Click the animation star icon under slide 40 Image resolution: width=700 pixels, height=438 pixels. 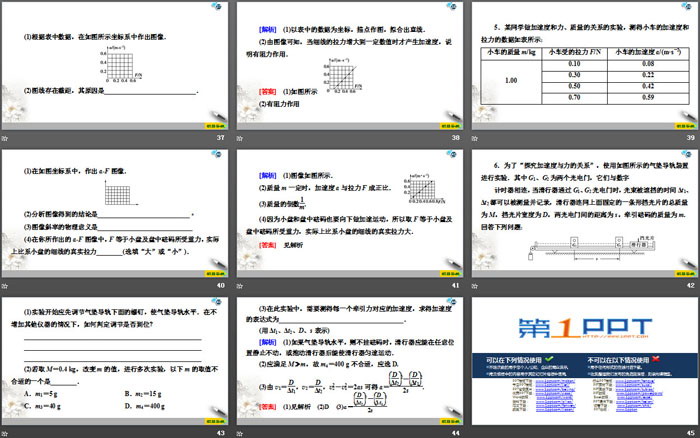point(5,286)
